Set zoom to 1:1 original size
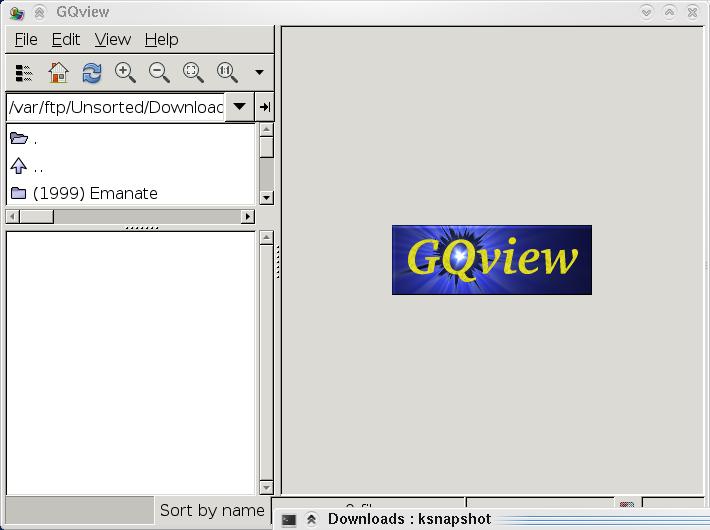This screenshot has width=710, height=530. (x=227, y=72)
